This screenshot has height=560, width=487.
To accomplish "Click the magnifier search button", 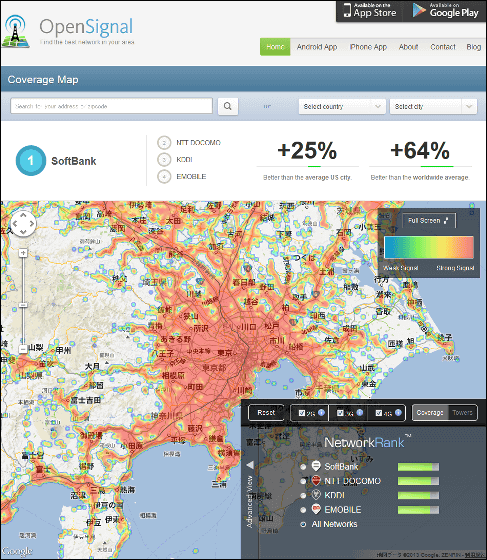I will coord(228,106).
